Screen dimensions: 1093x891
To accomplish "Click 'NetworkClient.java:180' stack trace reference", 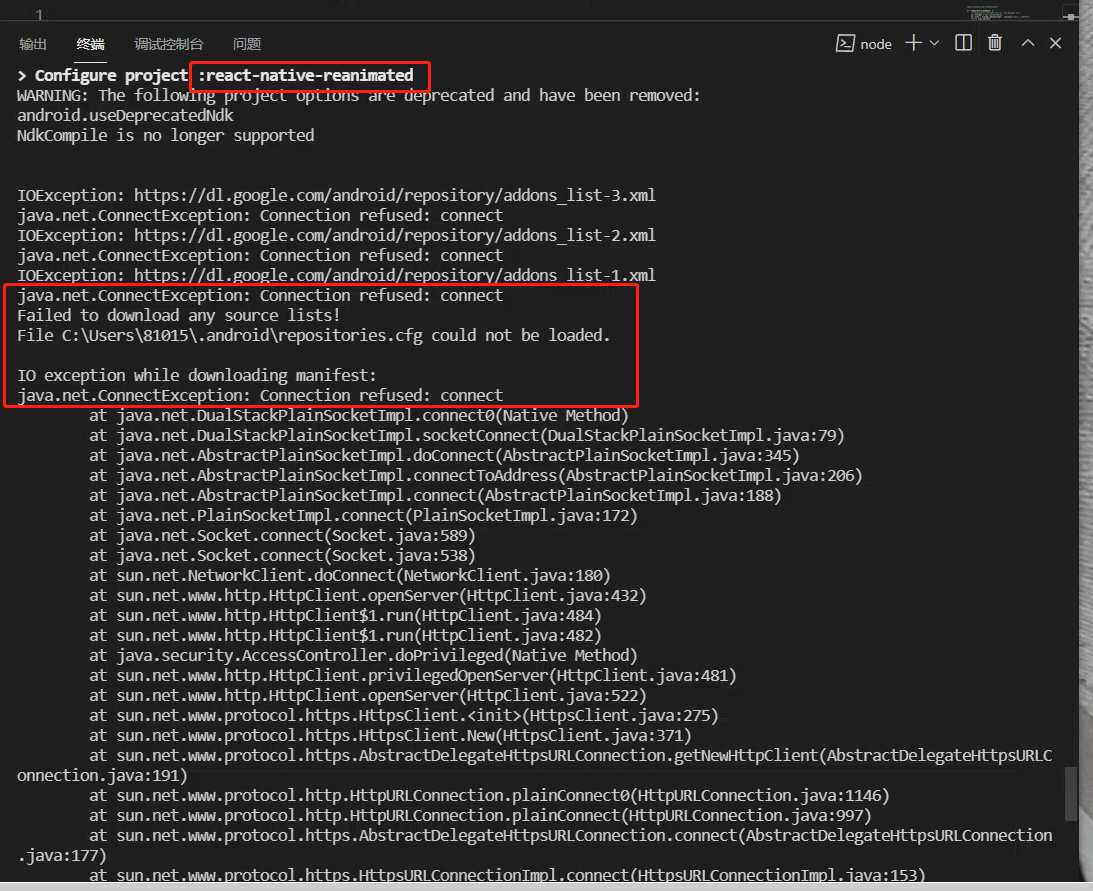I will [x=503, y=575].
